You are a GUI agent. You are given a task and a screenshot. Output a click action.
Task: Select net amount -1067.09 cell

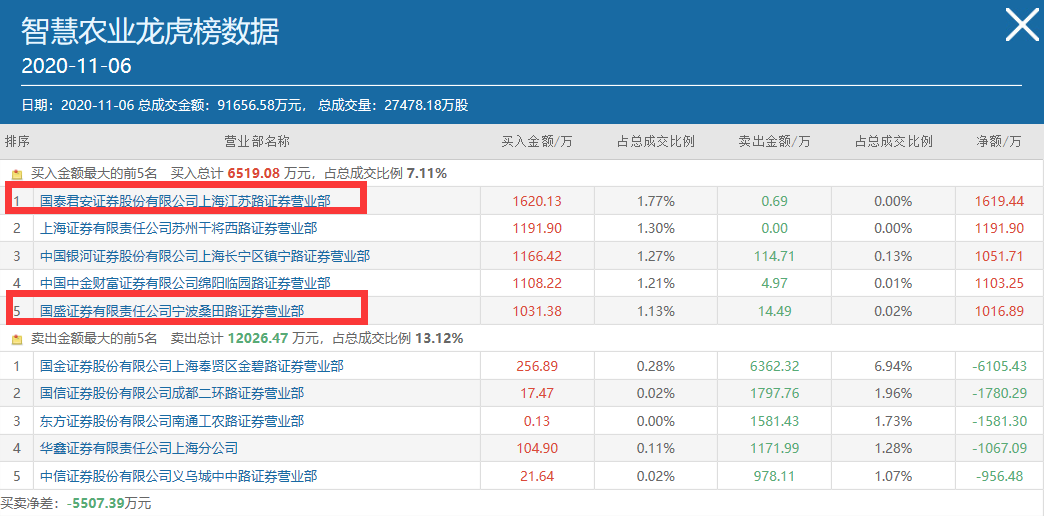coord(999,448)
